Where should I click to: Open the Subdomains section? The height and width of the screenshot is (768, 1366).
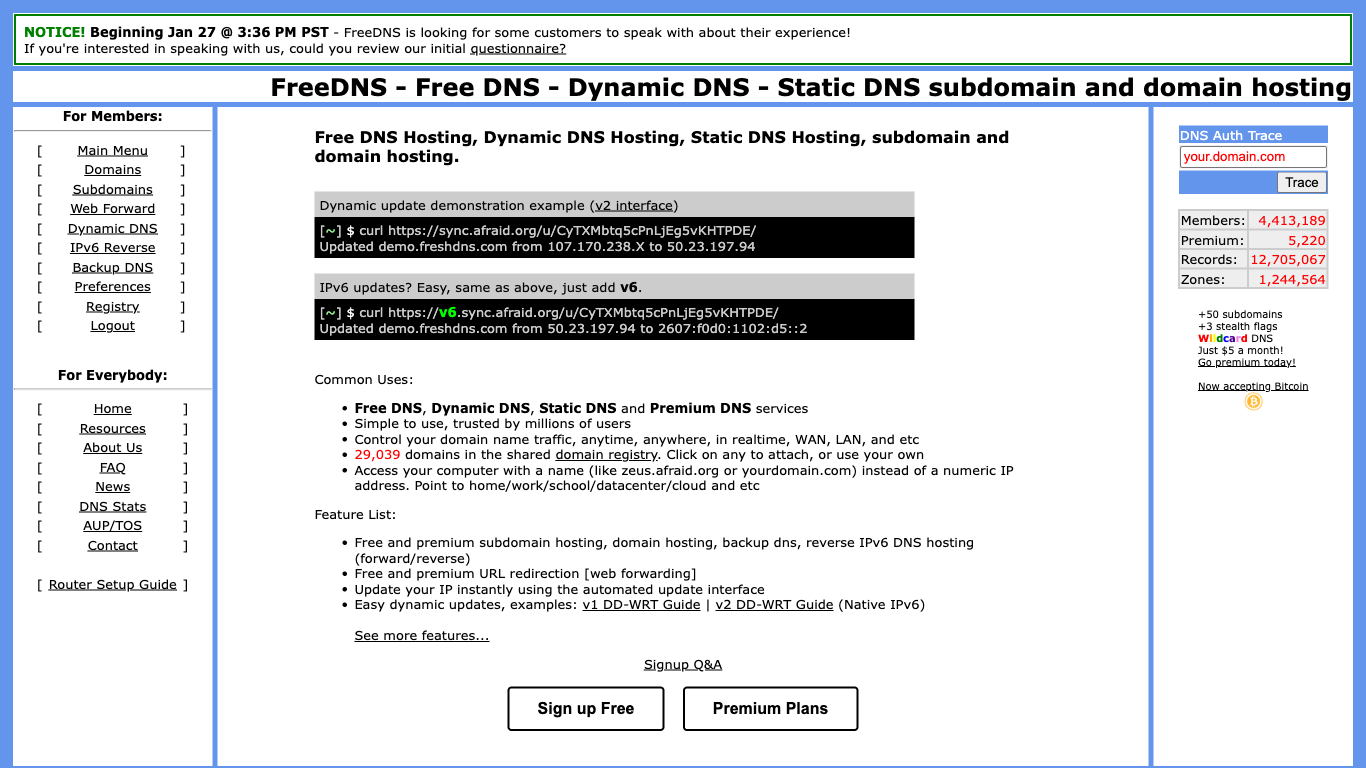112,190
